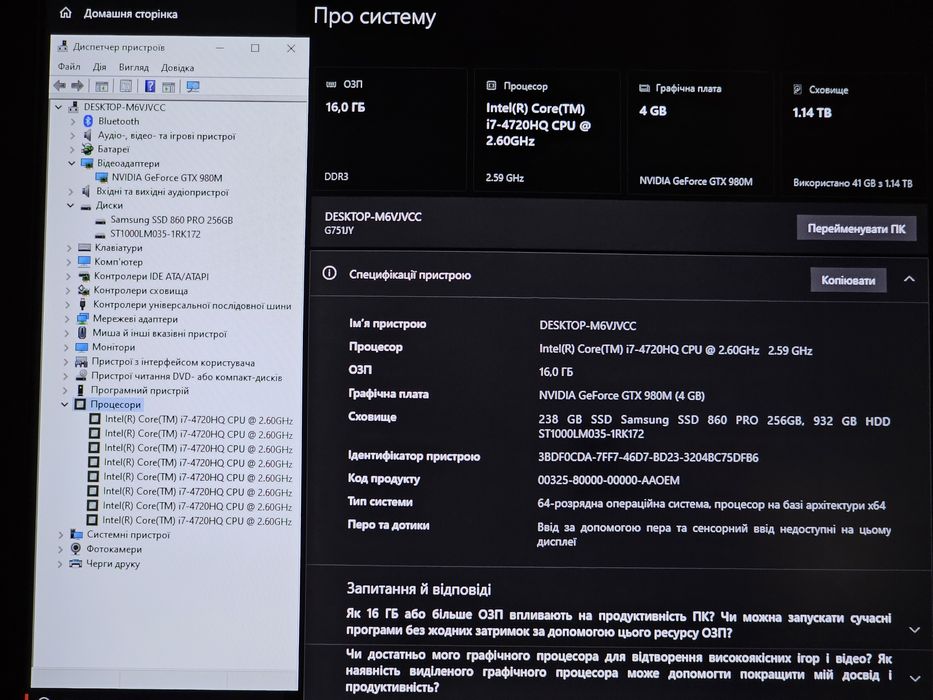Collapse the Відеоадаптери category
This screenshot has height=700, width=933.
(x=72, y=163)
